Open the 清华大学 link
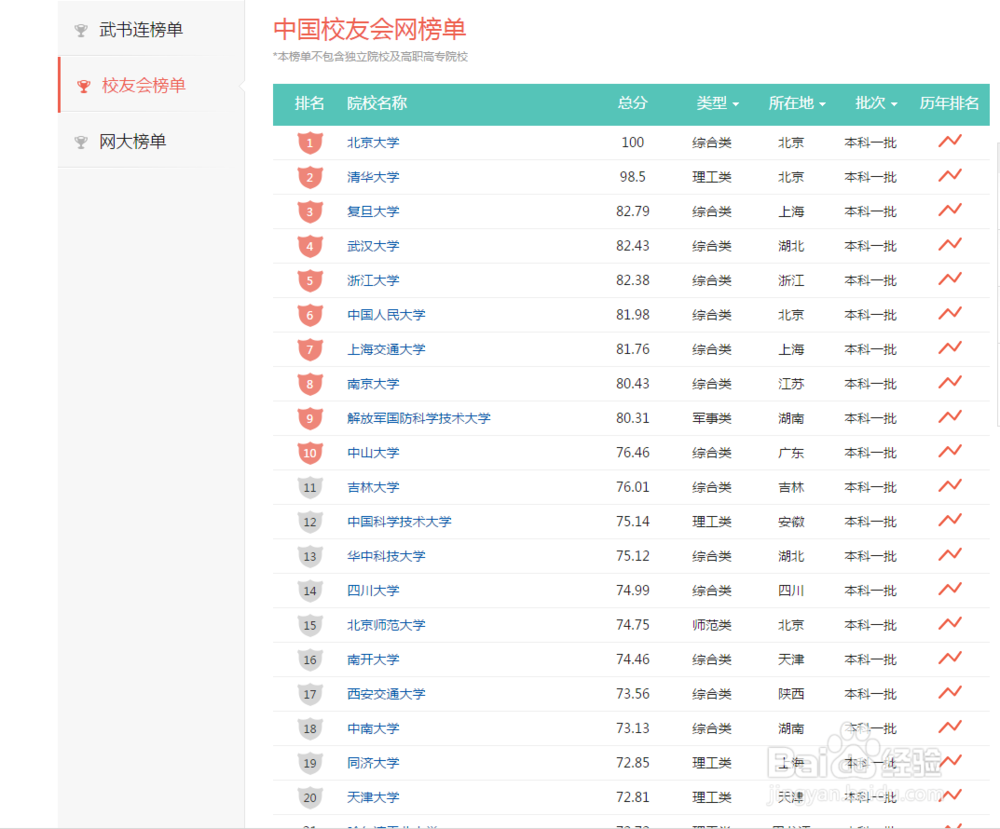The width and height of the screenshot is (1000, 829). tap(373, 177)
